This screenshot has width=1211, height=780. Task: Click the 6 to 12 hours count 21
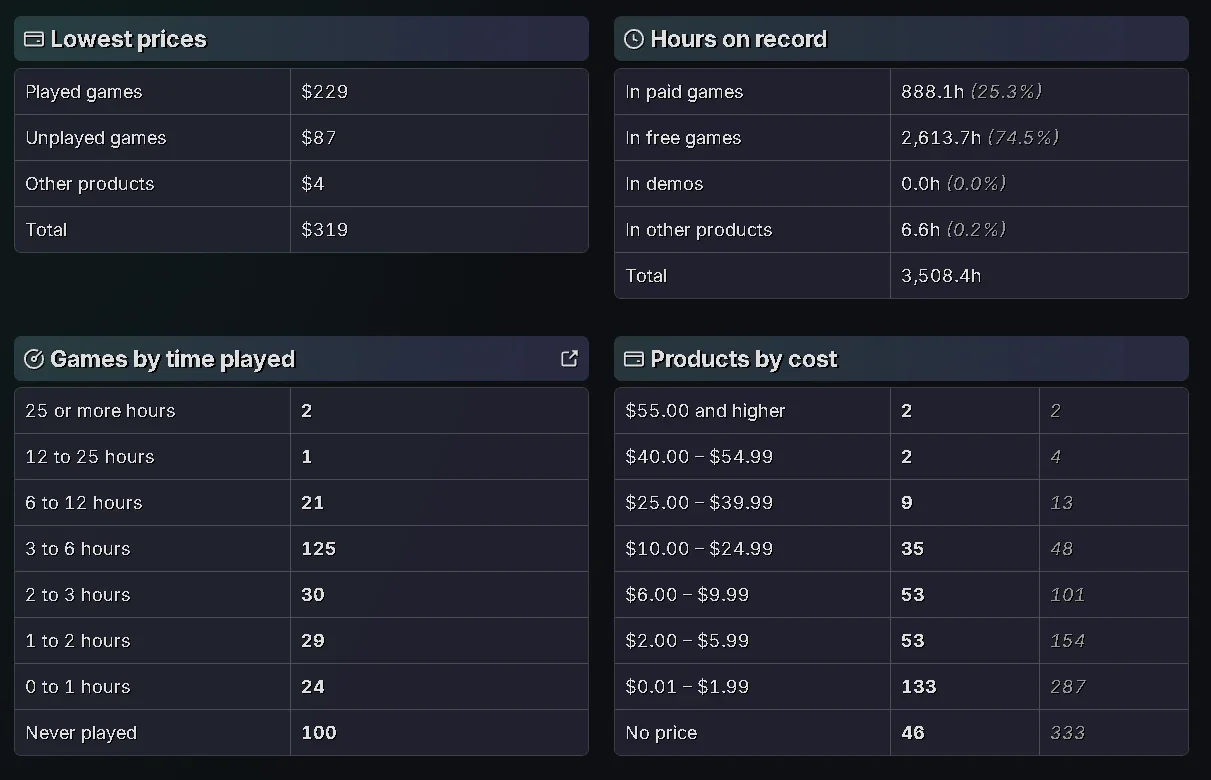312,503
